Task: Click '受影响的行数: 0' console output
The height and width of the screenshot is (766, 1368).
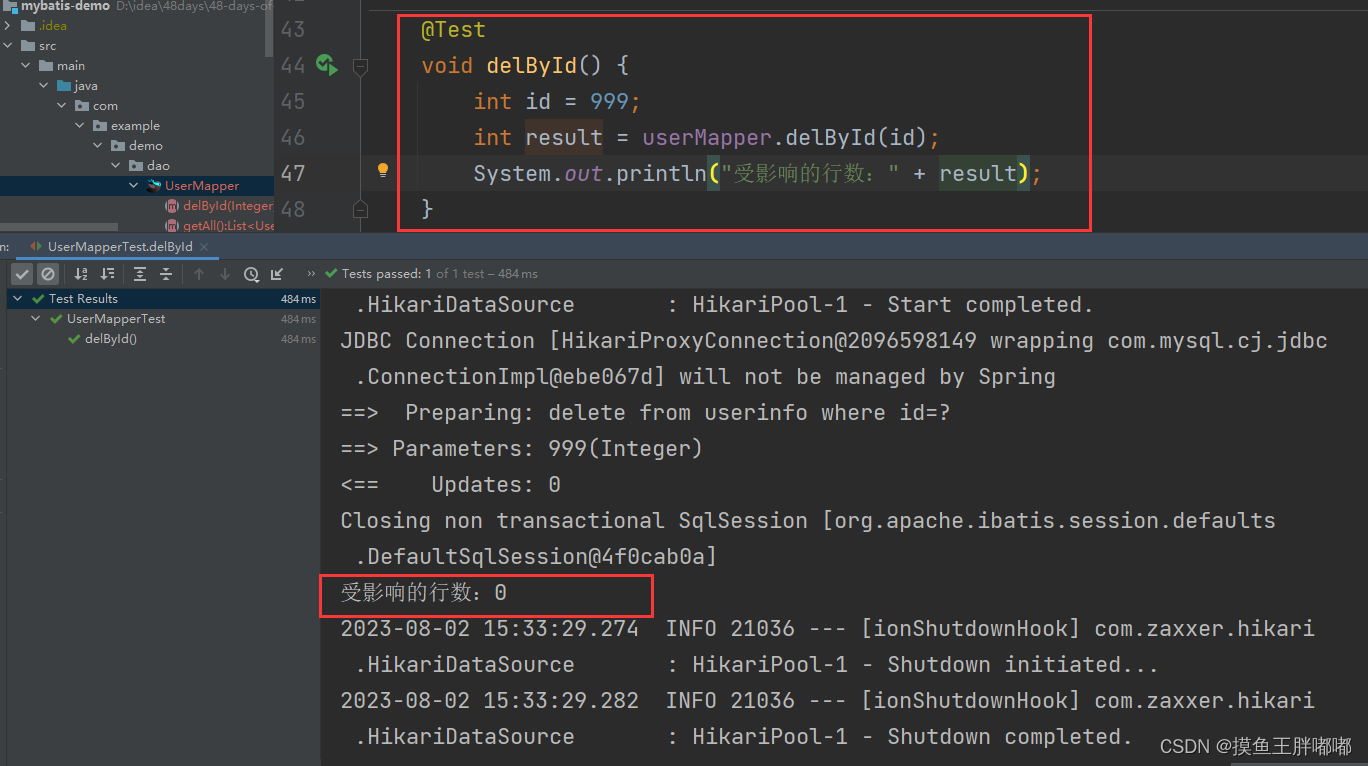Action: [x=424, y=593]
